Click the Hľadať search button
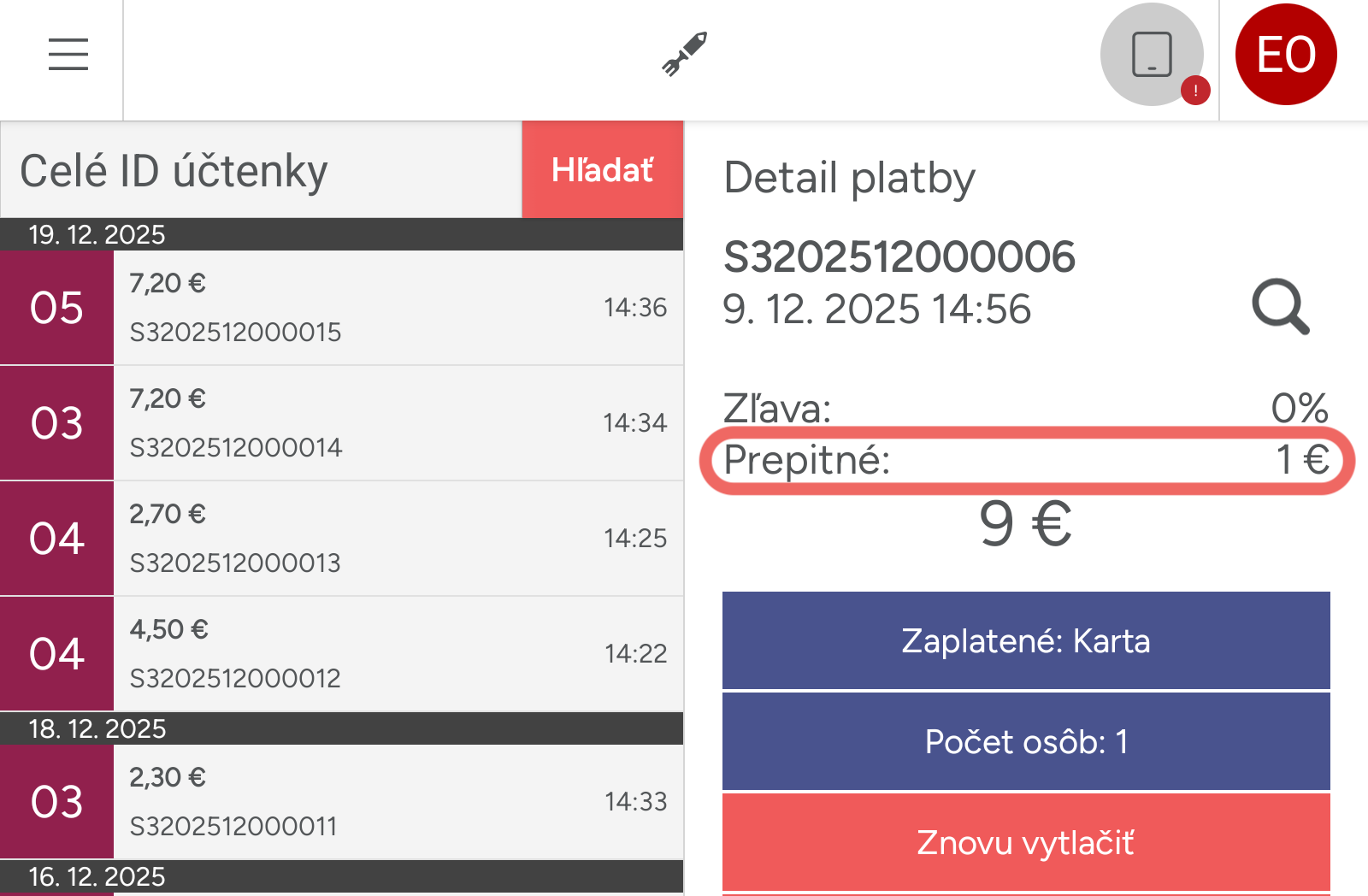Screen dimensions: 1368x896 tap(602, 170)
